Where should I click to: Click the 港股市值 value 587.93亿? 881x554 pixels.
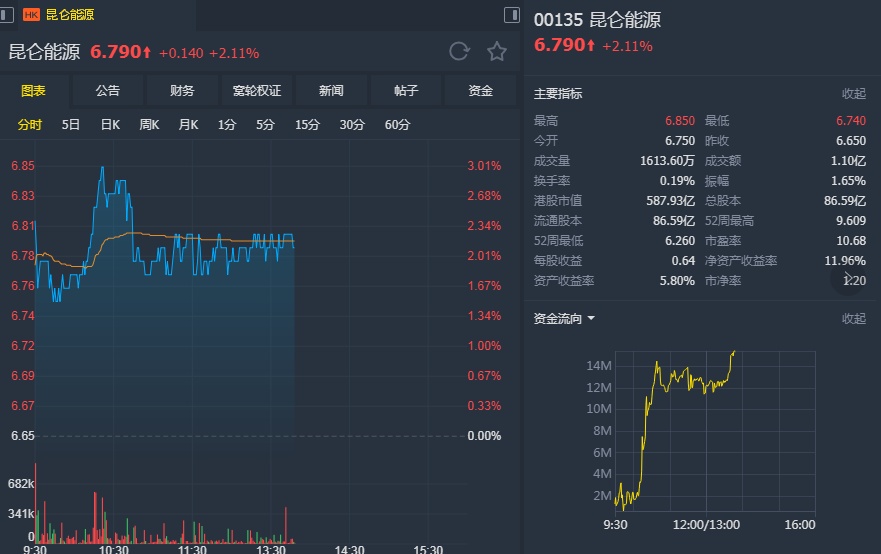pyautogui.click(x=670, y=201)
